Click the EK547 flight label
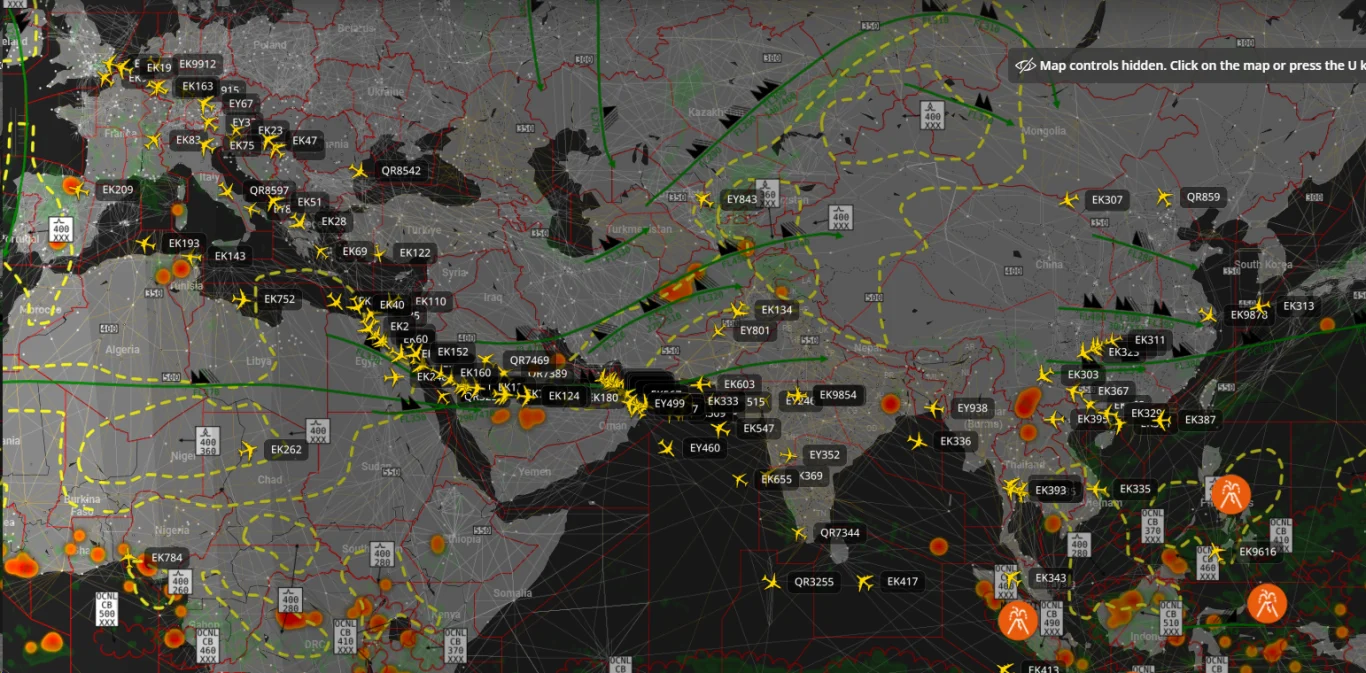This screenshot has height=673, width=1366. 759,428
